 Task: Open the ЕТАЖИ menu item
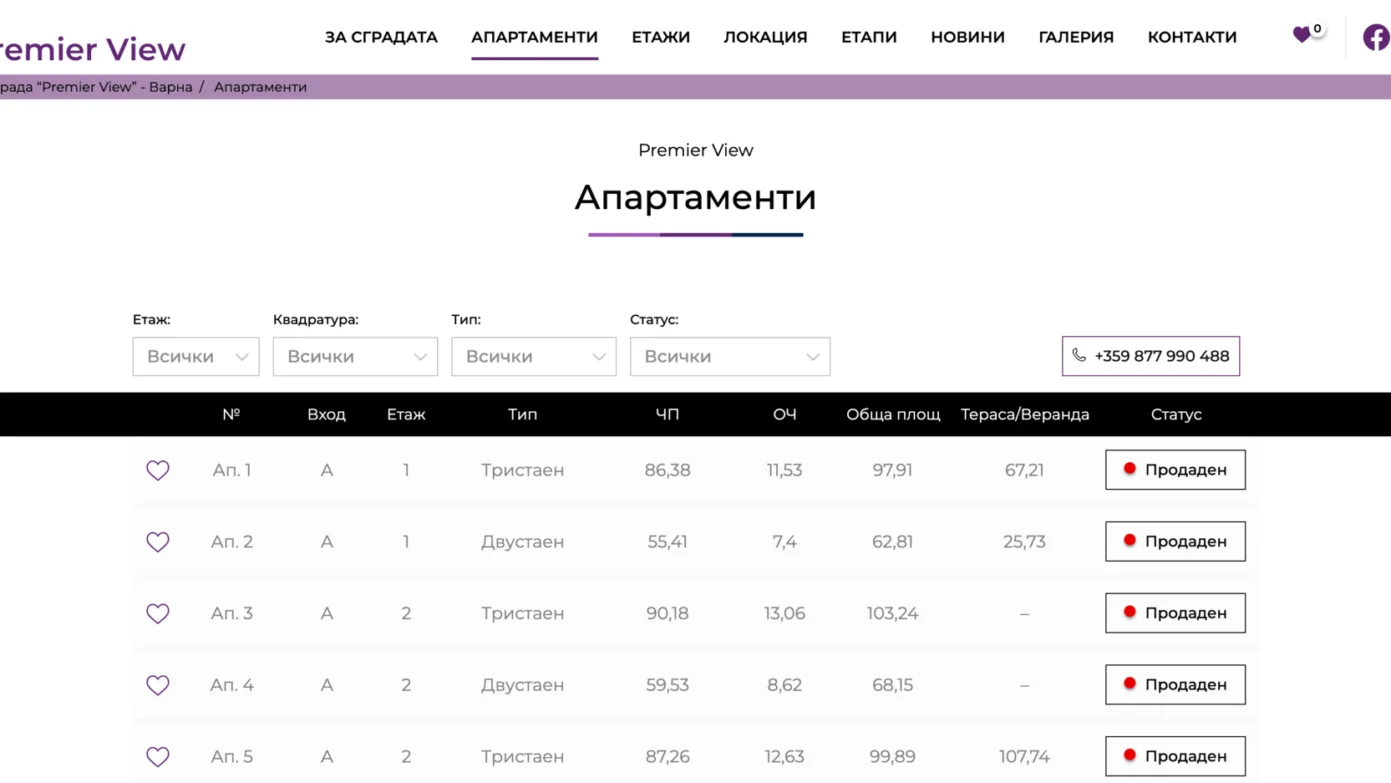[660, 37]
